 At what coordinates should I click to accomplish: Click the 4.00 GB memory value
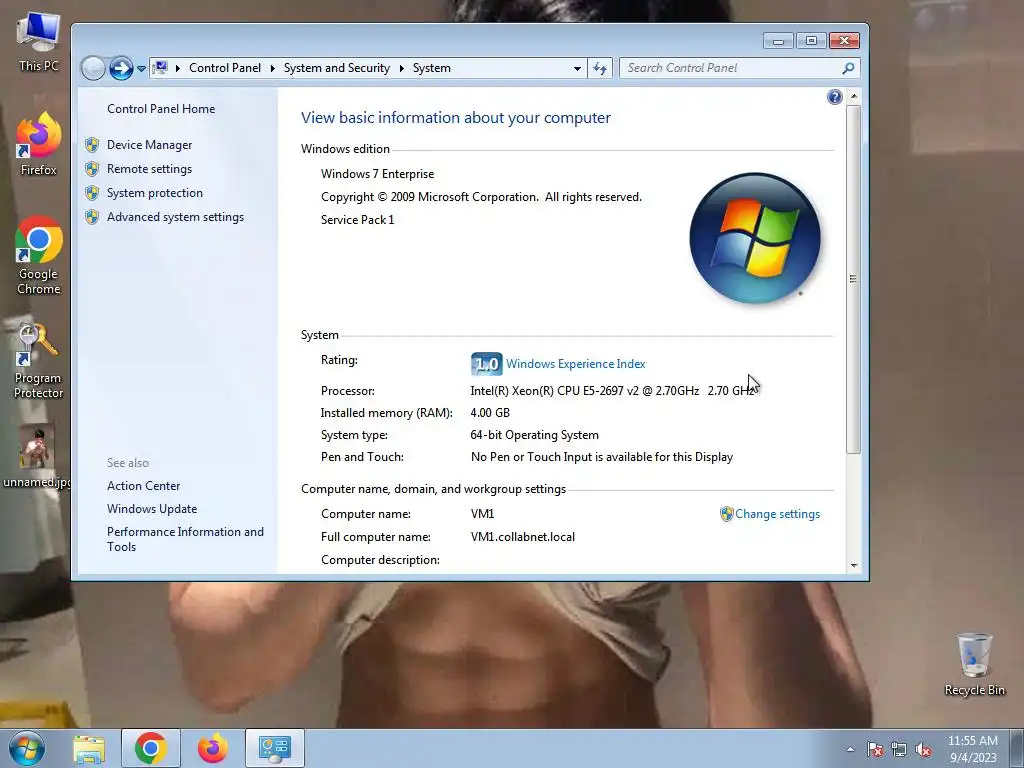pyautogui.click(x=490, y=413)
